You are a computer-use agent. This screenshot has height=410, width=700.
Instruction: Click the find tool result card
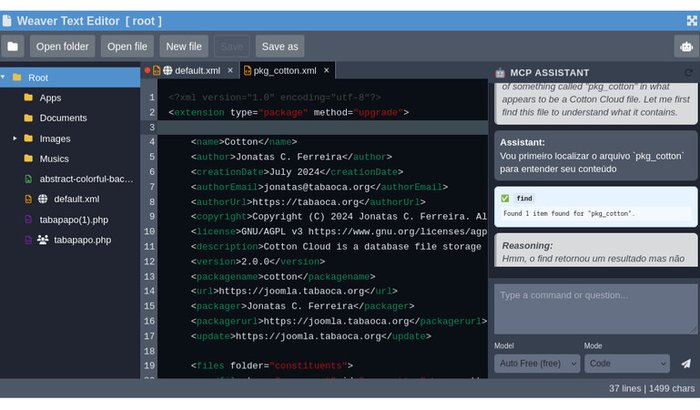point(596,207)
